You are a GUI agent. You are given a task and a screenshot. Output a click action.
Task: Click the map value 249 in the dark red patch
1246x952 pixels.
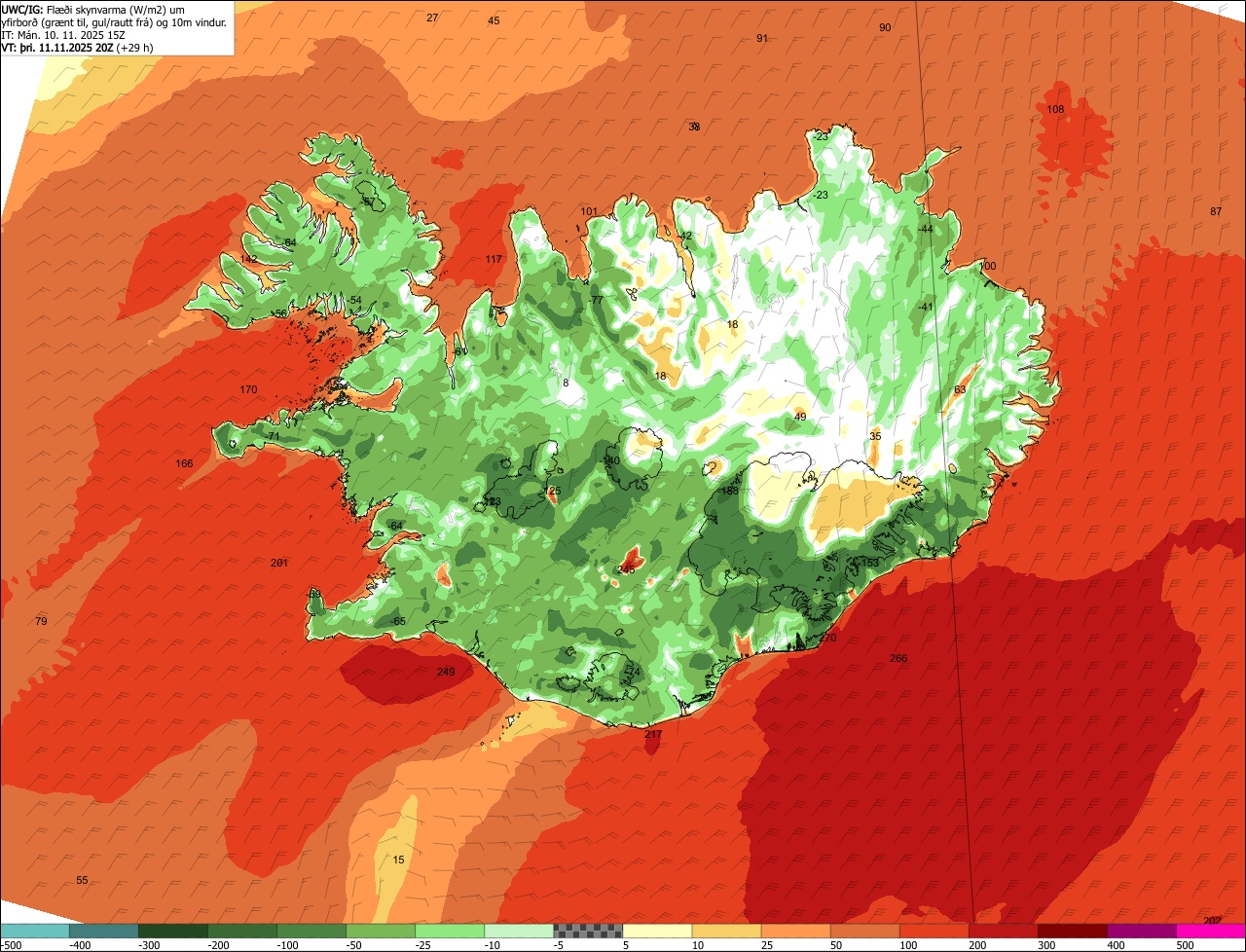(446, 672)
